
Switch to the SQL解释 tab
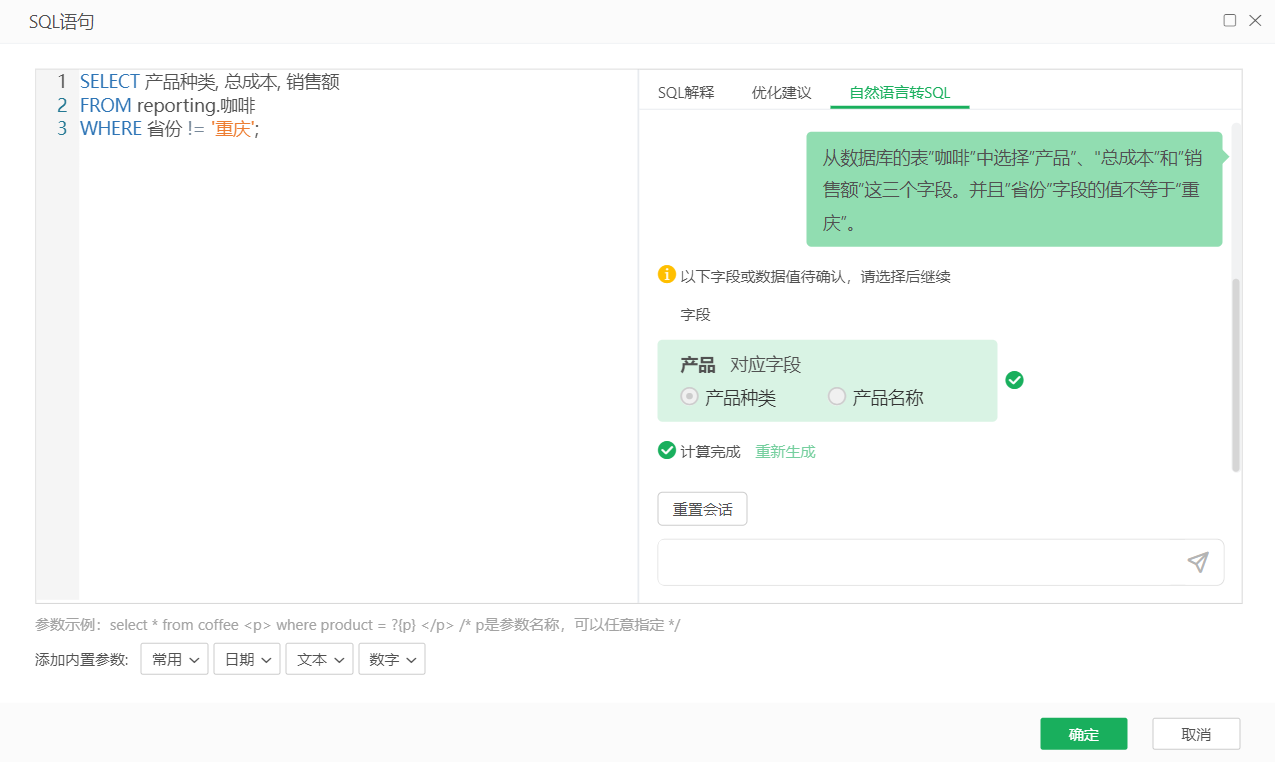686,93
